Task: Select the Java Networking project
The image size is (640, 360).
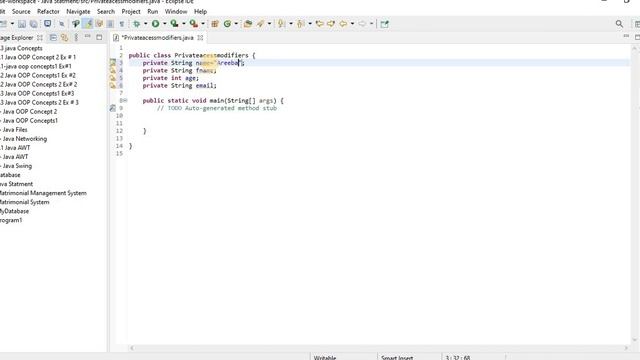Action: coord(24,139)
